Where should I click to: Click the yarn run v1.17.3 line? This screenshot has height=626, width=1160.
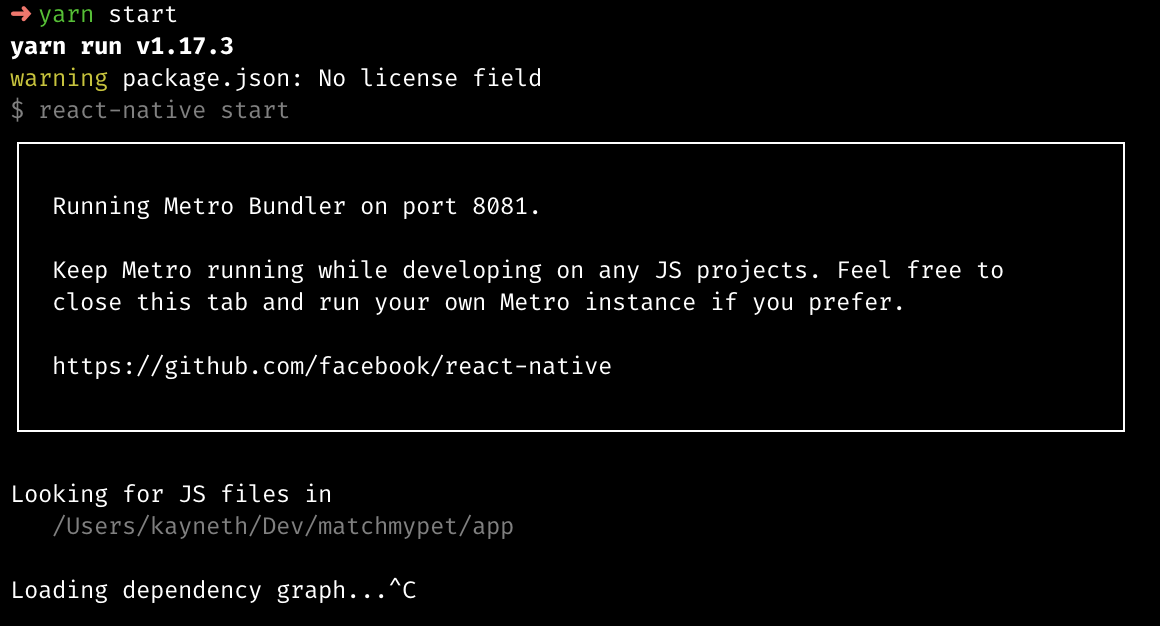click(122, 46)
